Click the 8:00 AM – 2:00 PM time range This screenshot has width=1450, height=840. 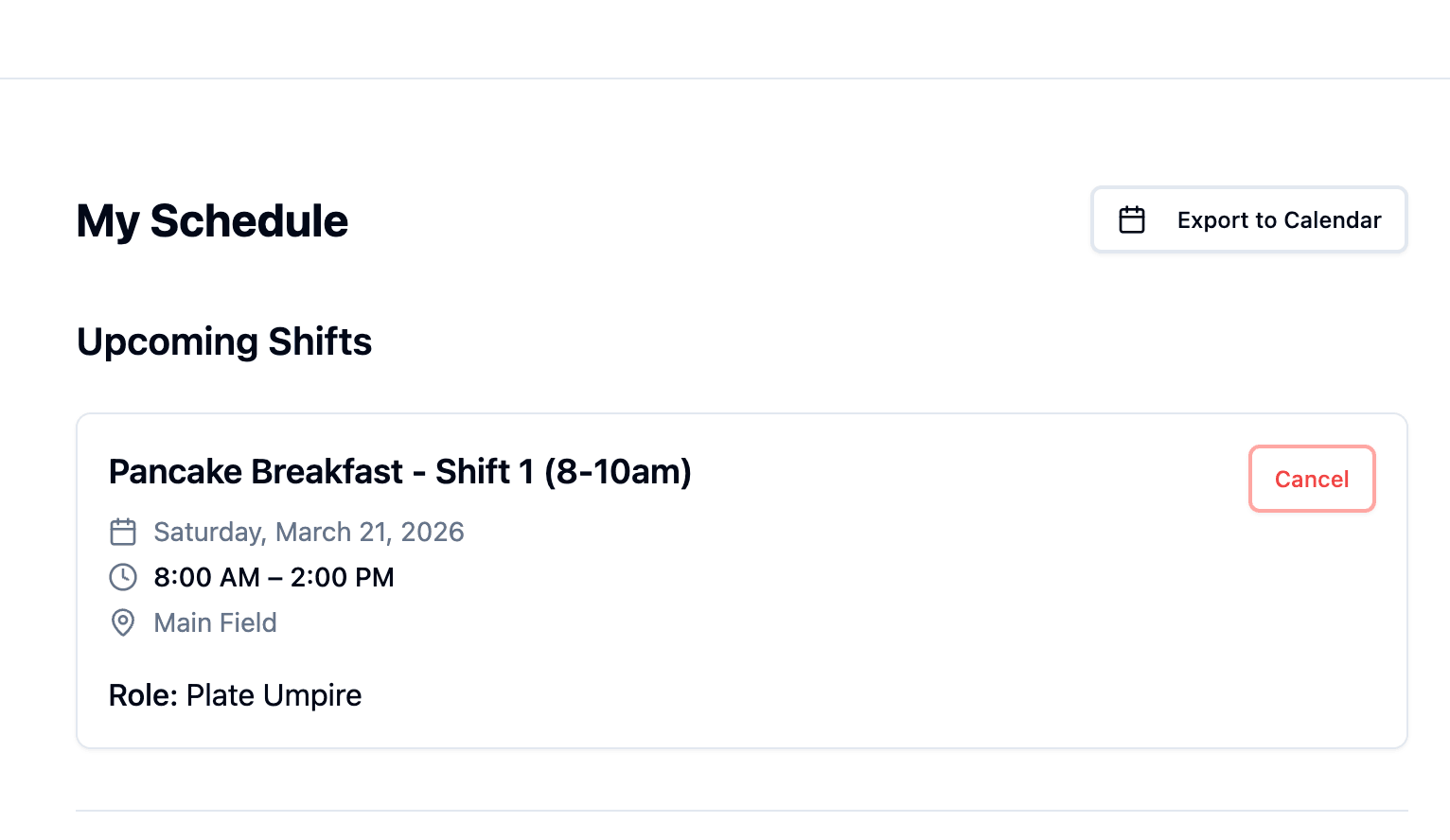click(274, 577)
